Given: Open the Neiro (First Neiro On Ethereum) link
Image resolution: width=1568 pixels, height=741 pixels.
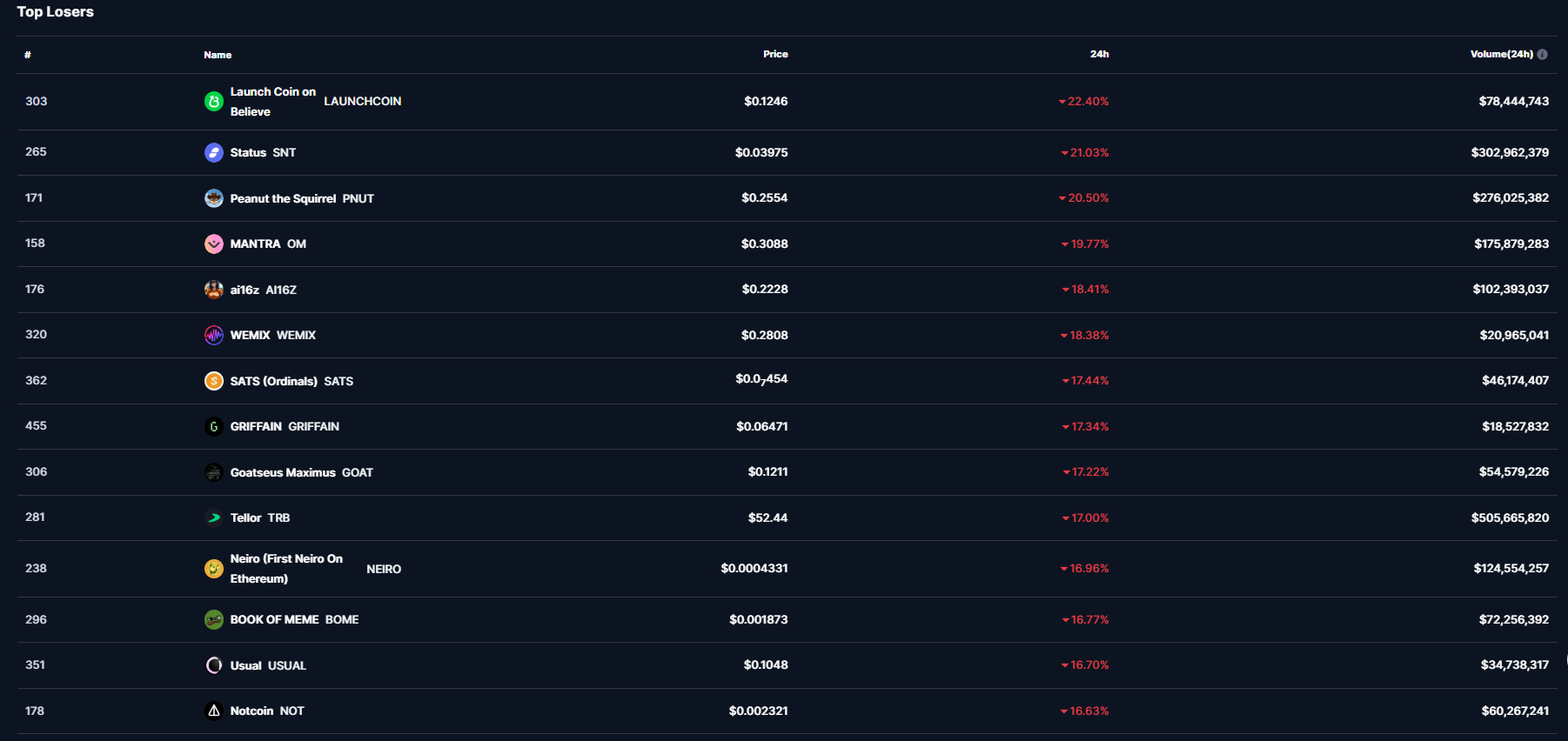Looking at the screenshot, I should (x=286, y=569).
